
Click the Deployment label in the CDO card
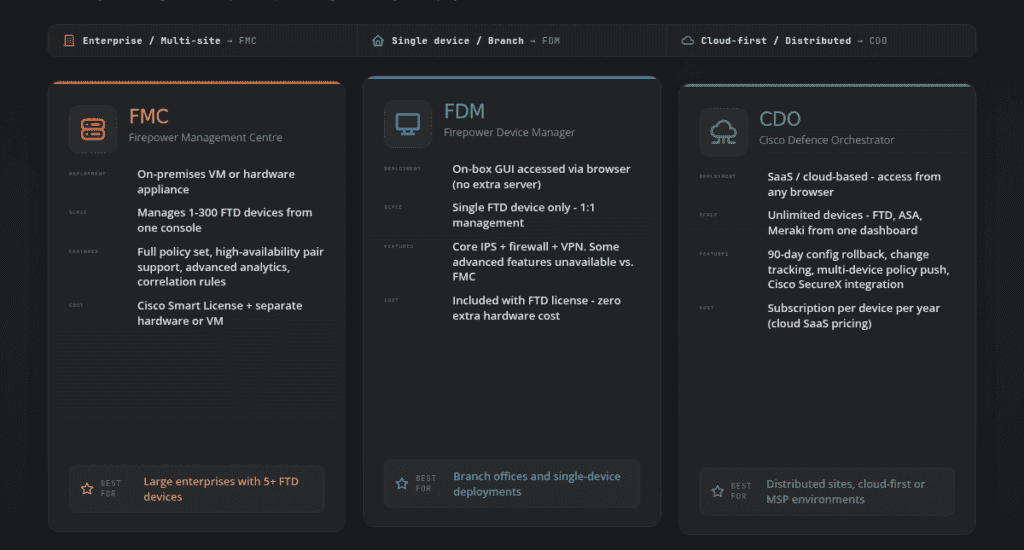tap(718, 176)
